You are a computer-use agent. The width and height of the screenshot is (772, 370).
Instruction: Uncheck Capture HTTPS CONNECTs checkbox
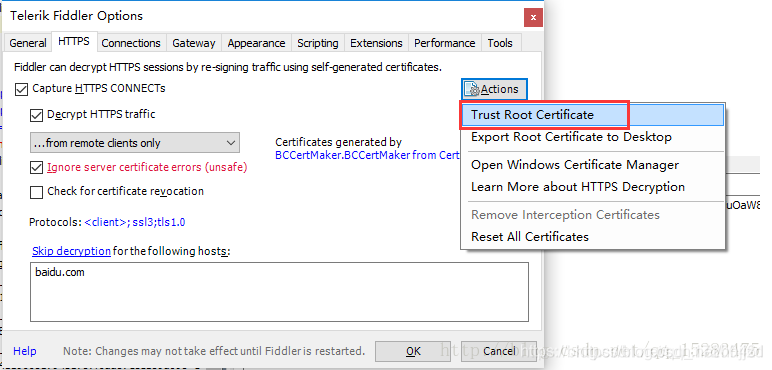coord(21,90)
